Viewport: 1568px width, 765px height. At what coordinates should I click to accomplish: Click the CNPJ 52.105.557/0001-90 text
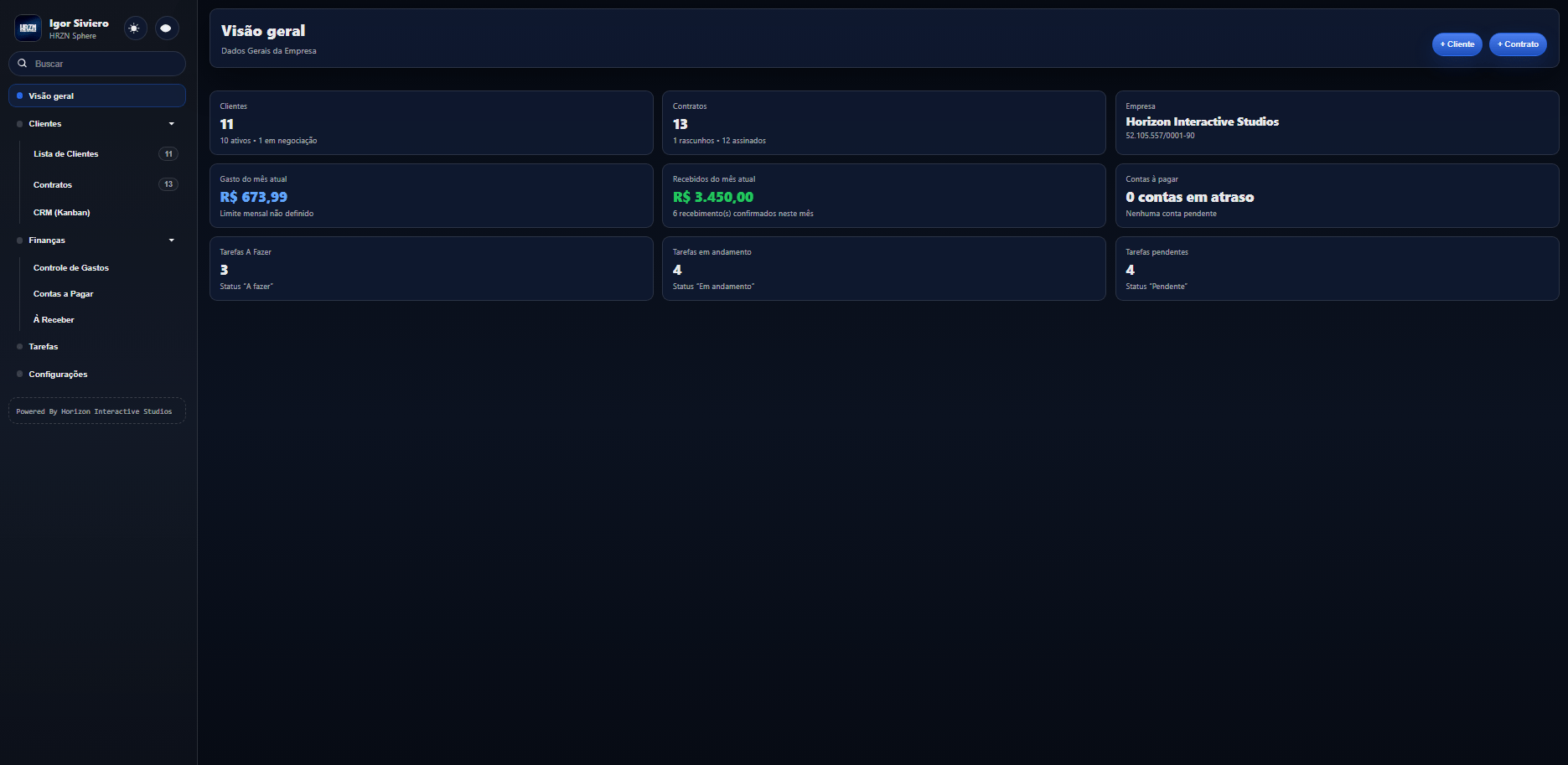pyautogui.click(x=1160, y=136)
